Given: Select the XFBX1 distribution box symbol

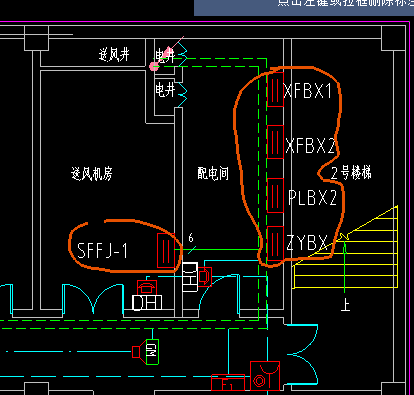Looking at the screenshot, I should 275,89.
